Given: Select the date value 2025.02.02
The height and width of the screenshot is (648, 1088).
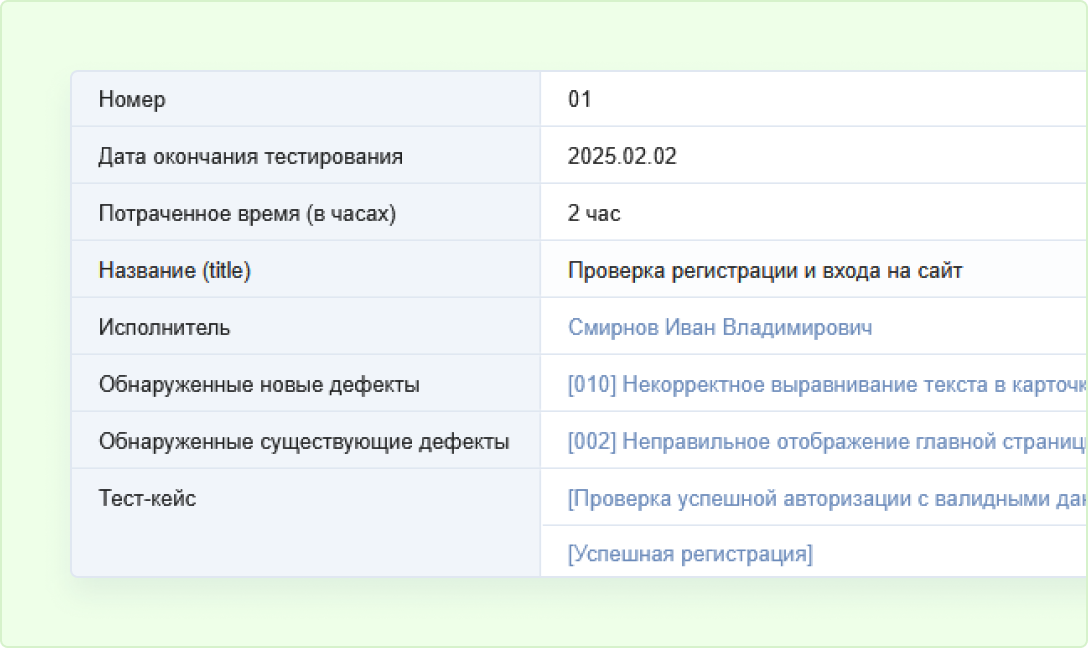Looking at the screenshot, I should point(622,156).
